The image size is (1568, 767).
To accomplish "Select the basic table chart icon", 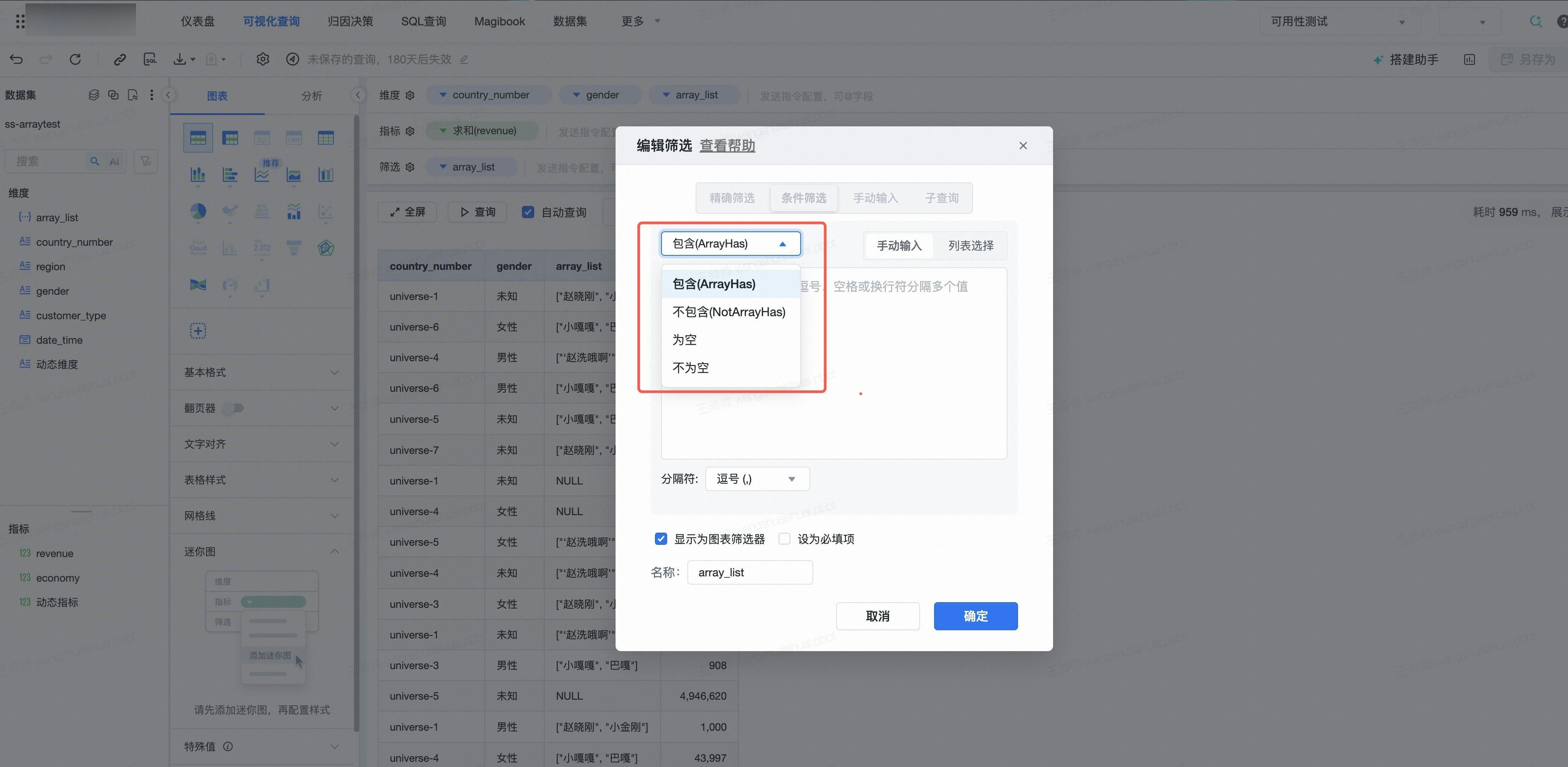I will [198, 138].
